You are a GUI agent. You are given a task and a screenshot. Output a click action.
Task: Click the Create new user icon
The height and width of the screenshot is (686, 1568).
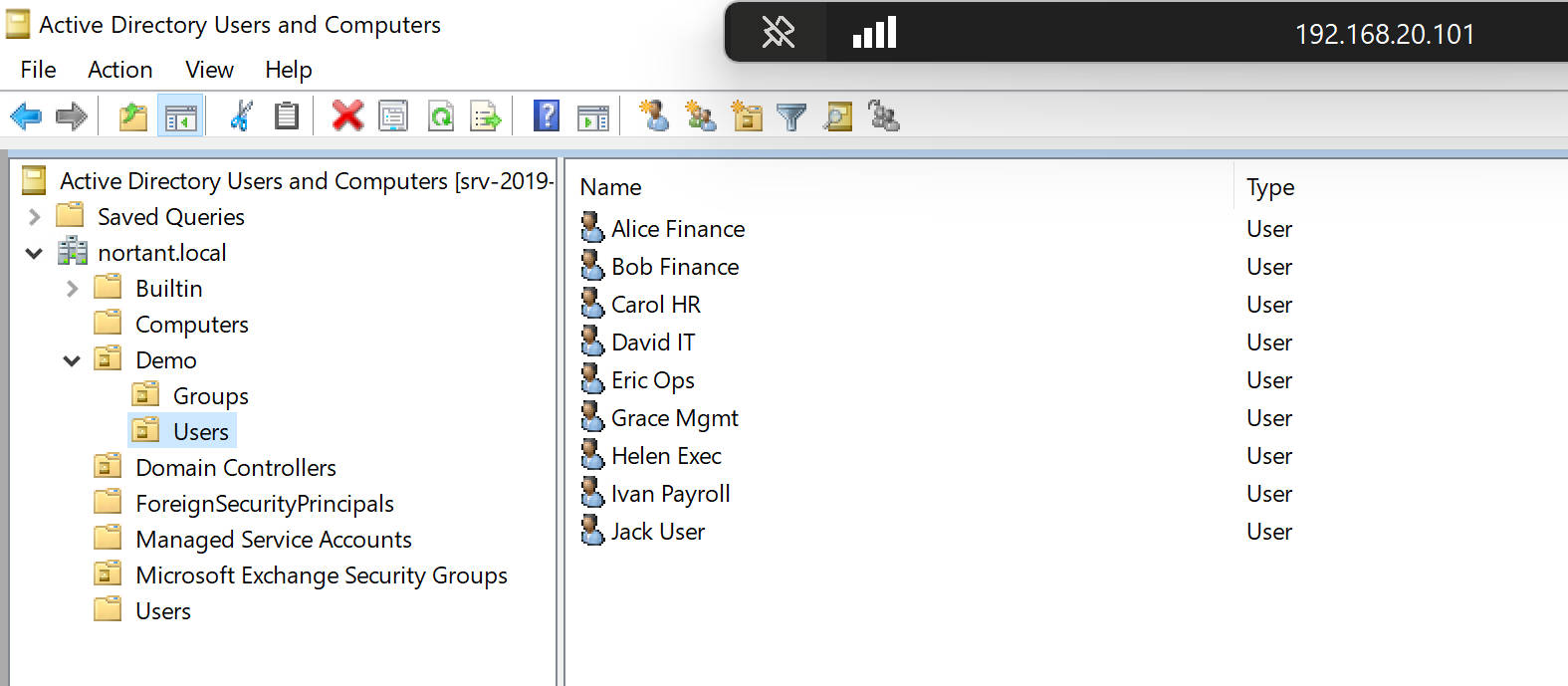pyautogui.click(x=654, y=116)
